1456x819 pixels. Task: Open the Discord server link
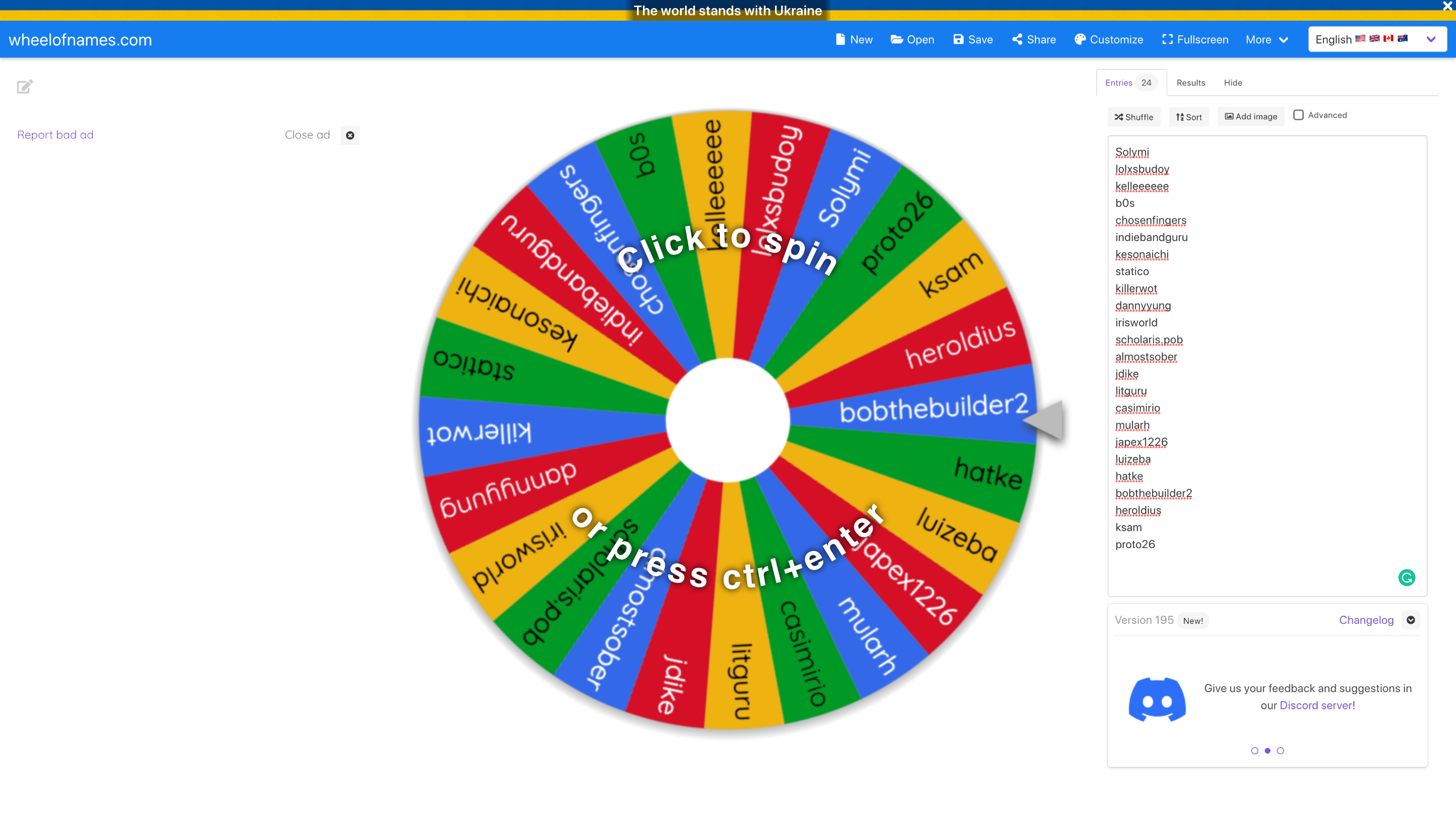pos(1315,705)
